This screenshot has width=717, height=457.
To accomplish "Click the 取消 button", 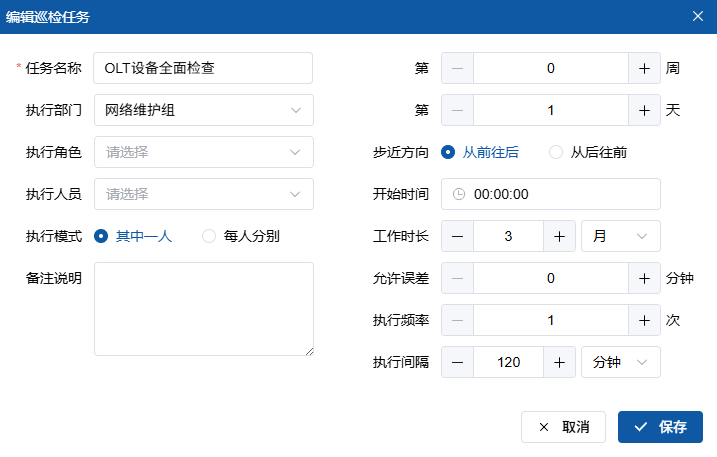I will coord(563,427).
